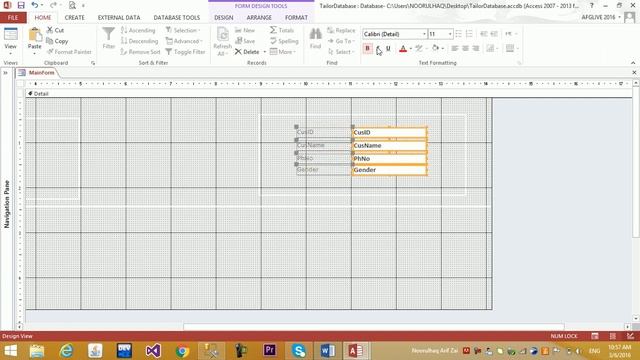Click the Detail section bar
The width and height of the screenshot is (640, 360).
point(329,93)
